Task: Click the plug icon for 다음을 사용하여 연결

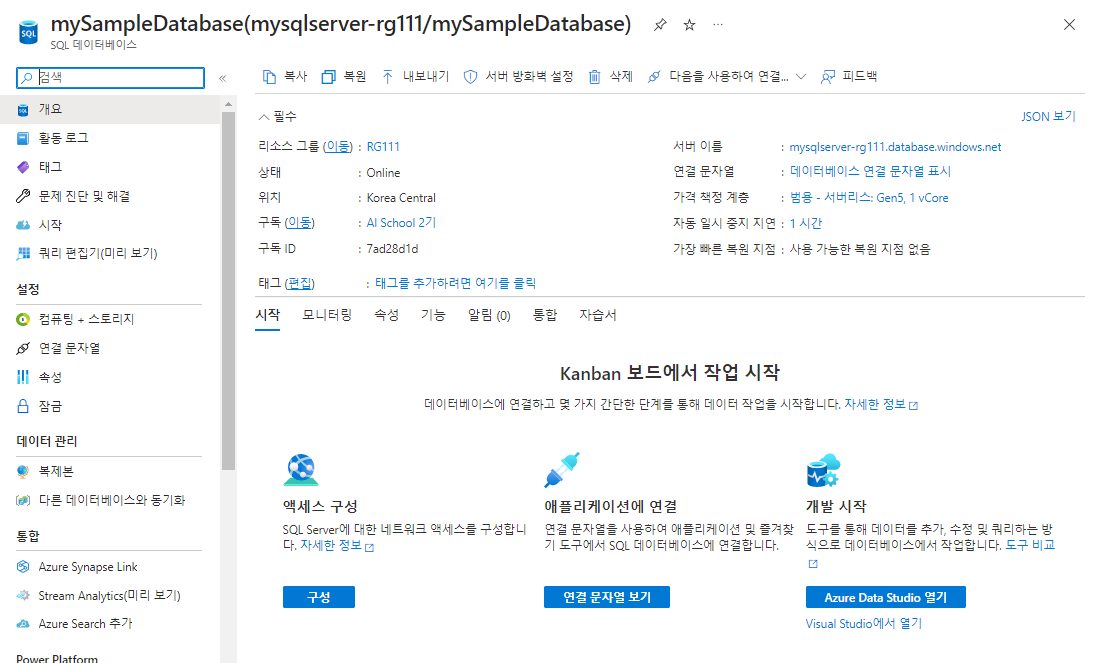Action: pos(654,77)
